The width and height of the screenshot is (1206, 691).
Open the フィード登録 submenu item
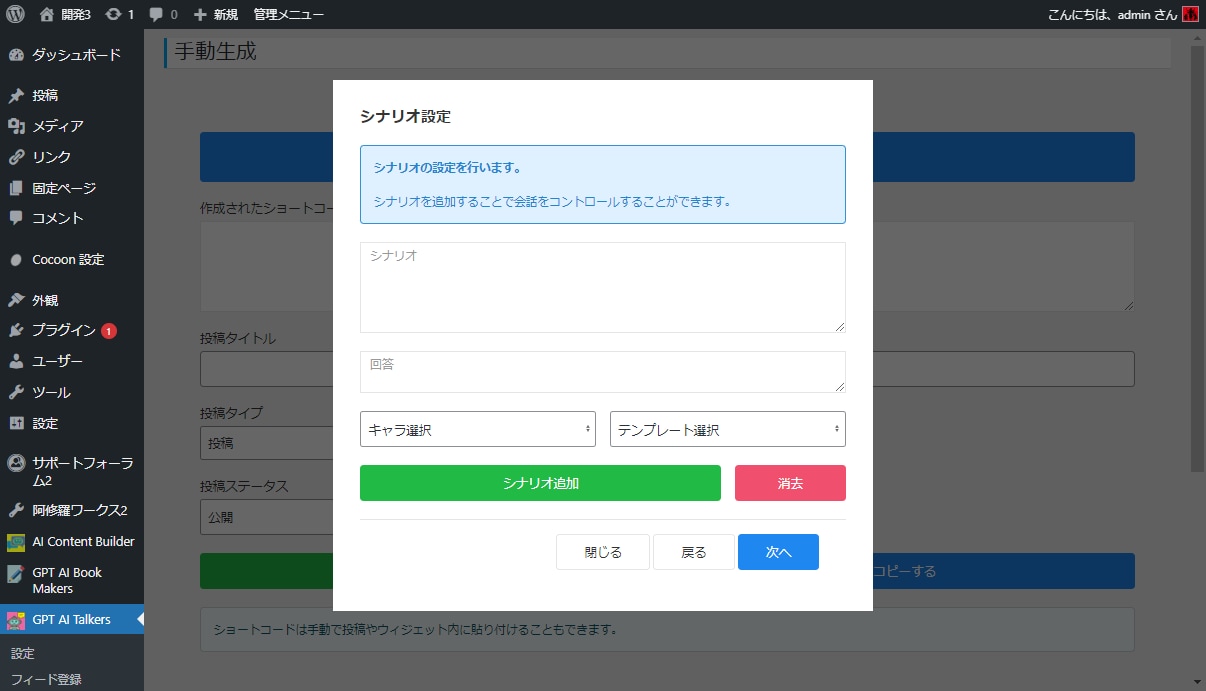click(46, 679)
